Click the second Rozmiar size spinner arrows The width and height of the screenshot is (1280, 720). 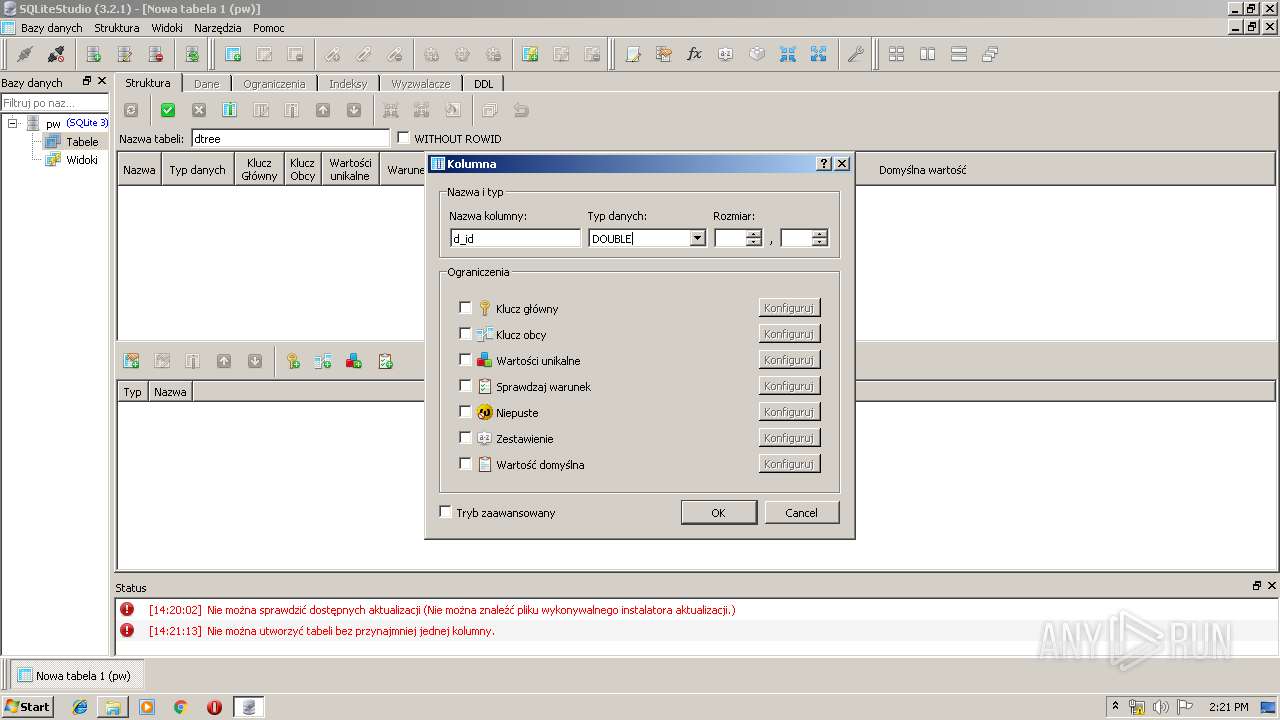click(820, 238)
